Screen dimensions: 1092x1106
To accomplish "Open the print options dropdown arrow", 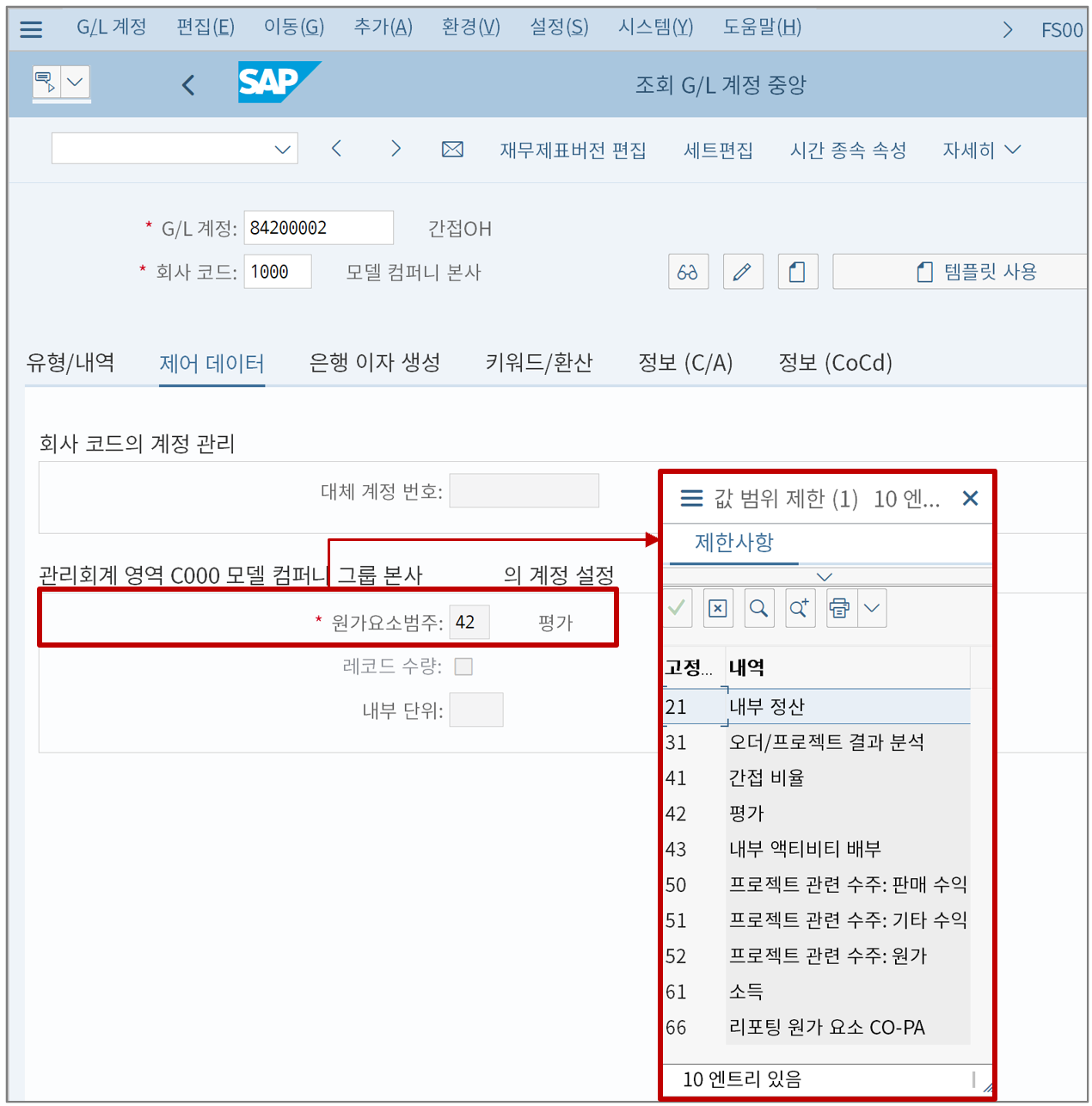I will pyautogui.click(x=872, y=609).
